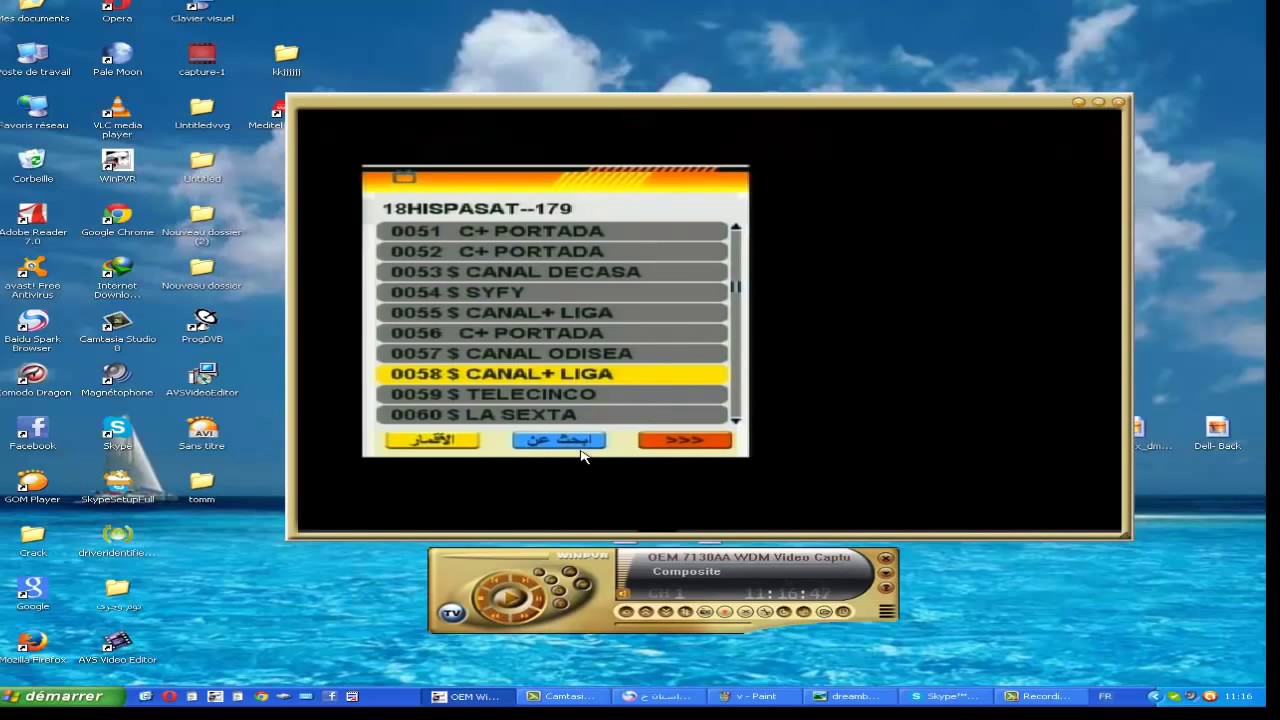Select channel 0054 SYFY
The width and height of the screenshot is (1280, 720).
(551, 292)
